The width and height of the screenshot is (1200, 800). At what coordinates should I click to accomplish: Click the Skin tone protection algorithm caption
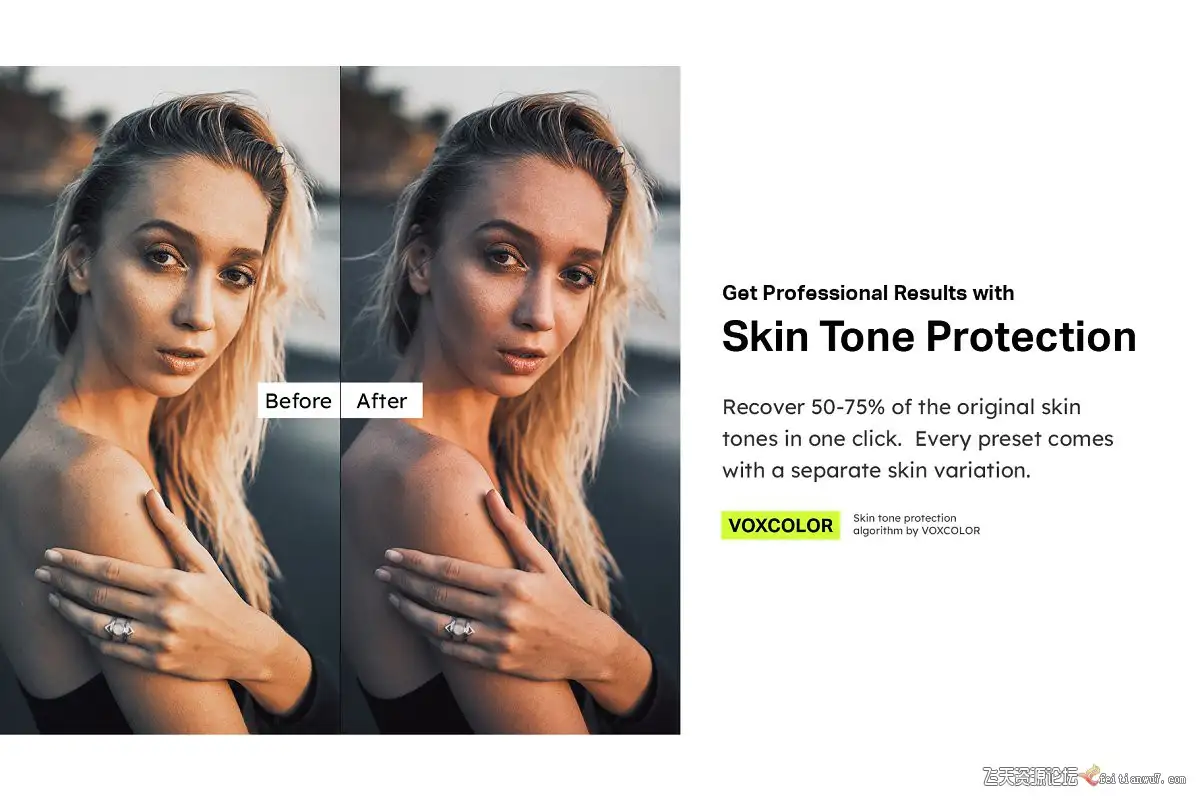(x=916, y=524)
